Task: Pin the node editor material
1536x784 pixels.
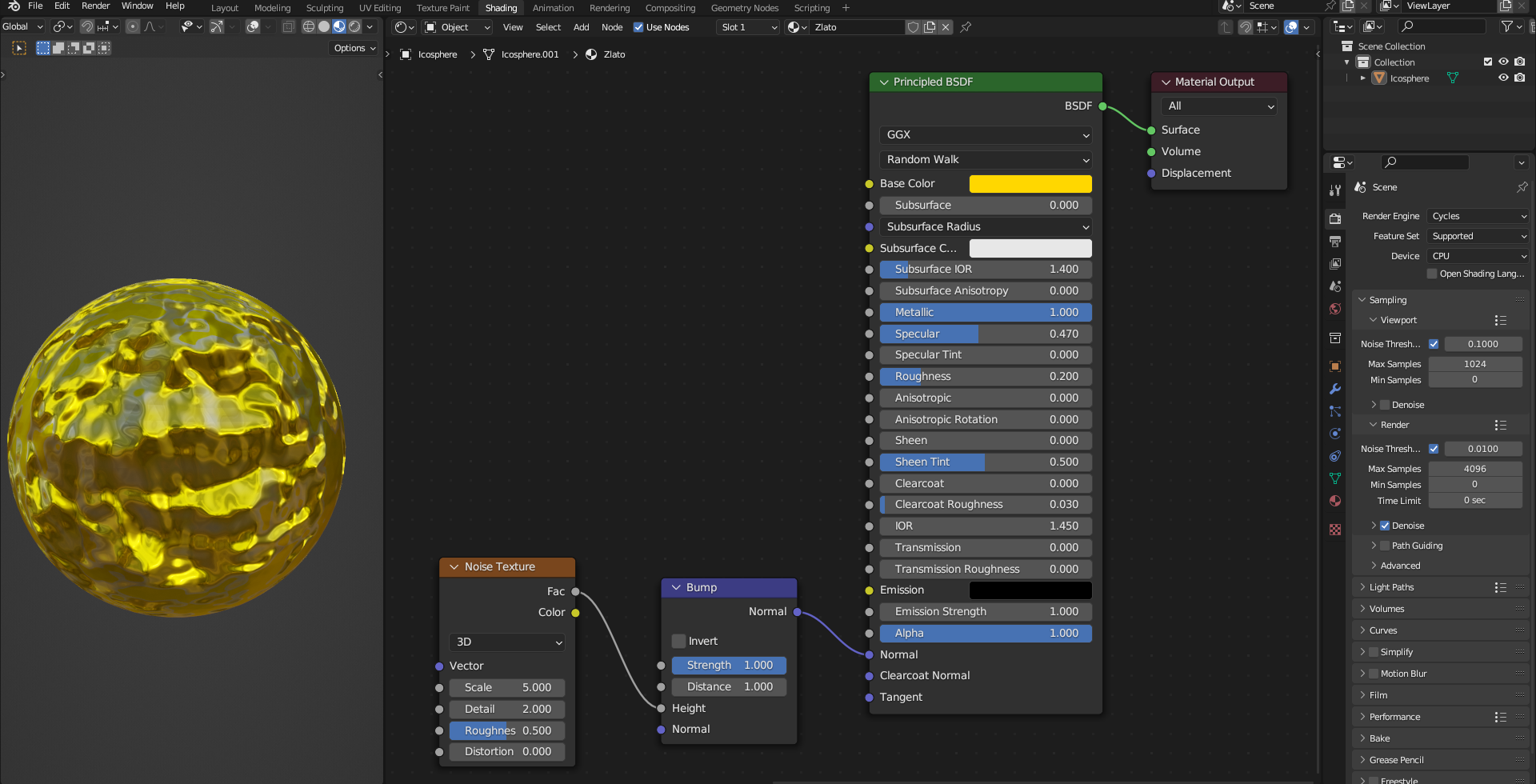Action: pos(966,27)
